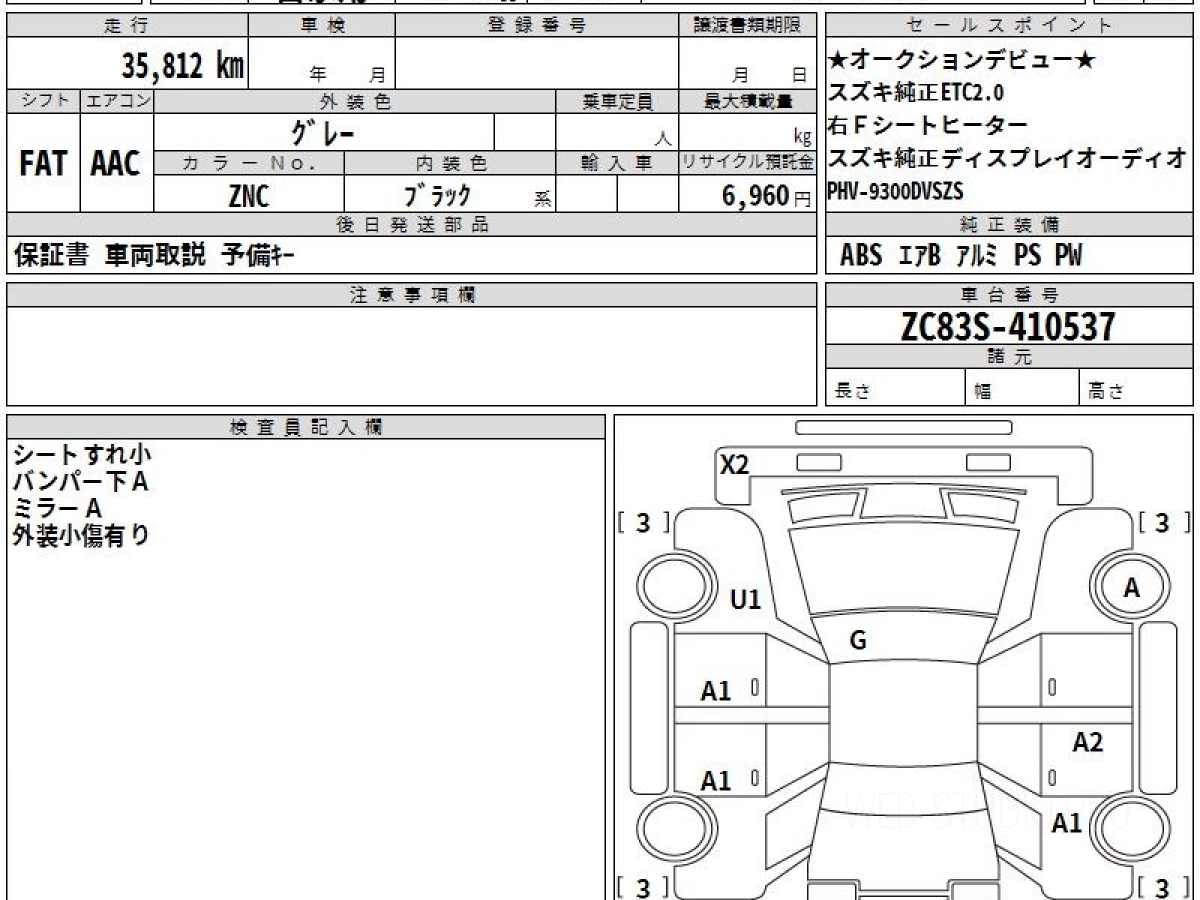Click the エアコン header cell
This screenshot has width=1200, height=900.
[117, 101]
